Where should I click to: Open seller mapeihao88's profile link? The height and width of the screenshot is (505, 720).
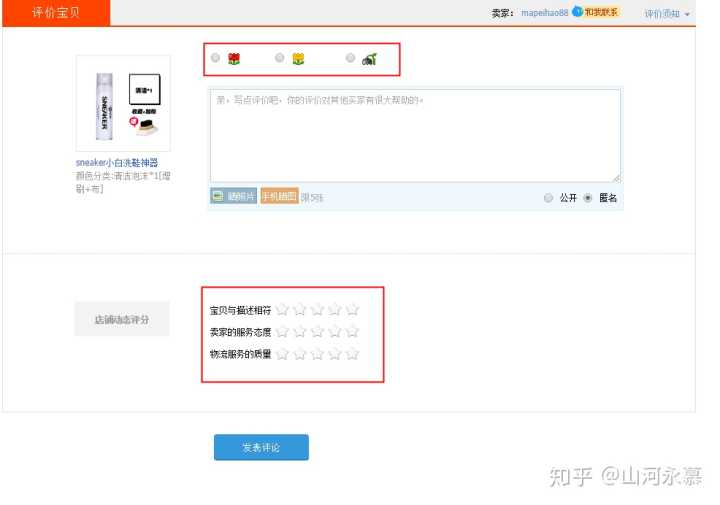click(x=545, y=13)
